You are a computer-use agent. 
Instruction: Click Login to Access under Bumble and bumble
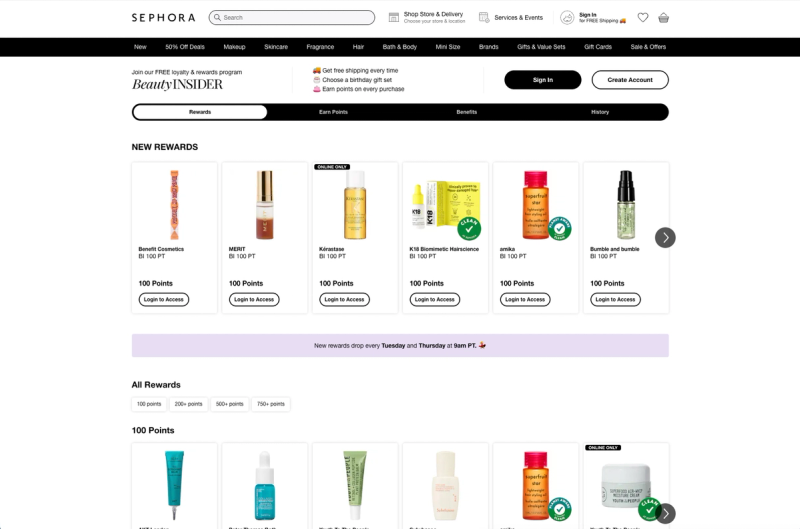coord(615,299)
